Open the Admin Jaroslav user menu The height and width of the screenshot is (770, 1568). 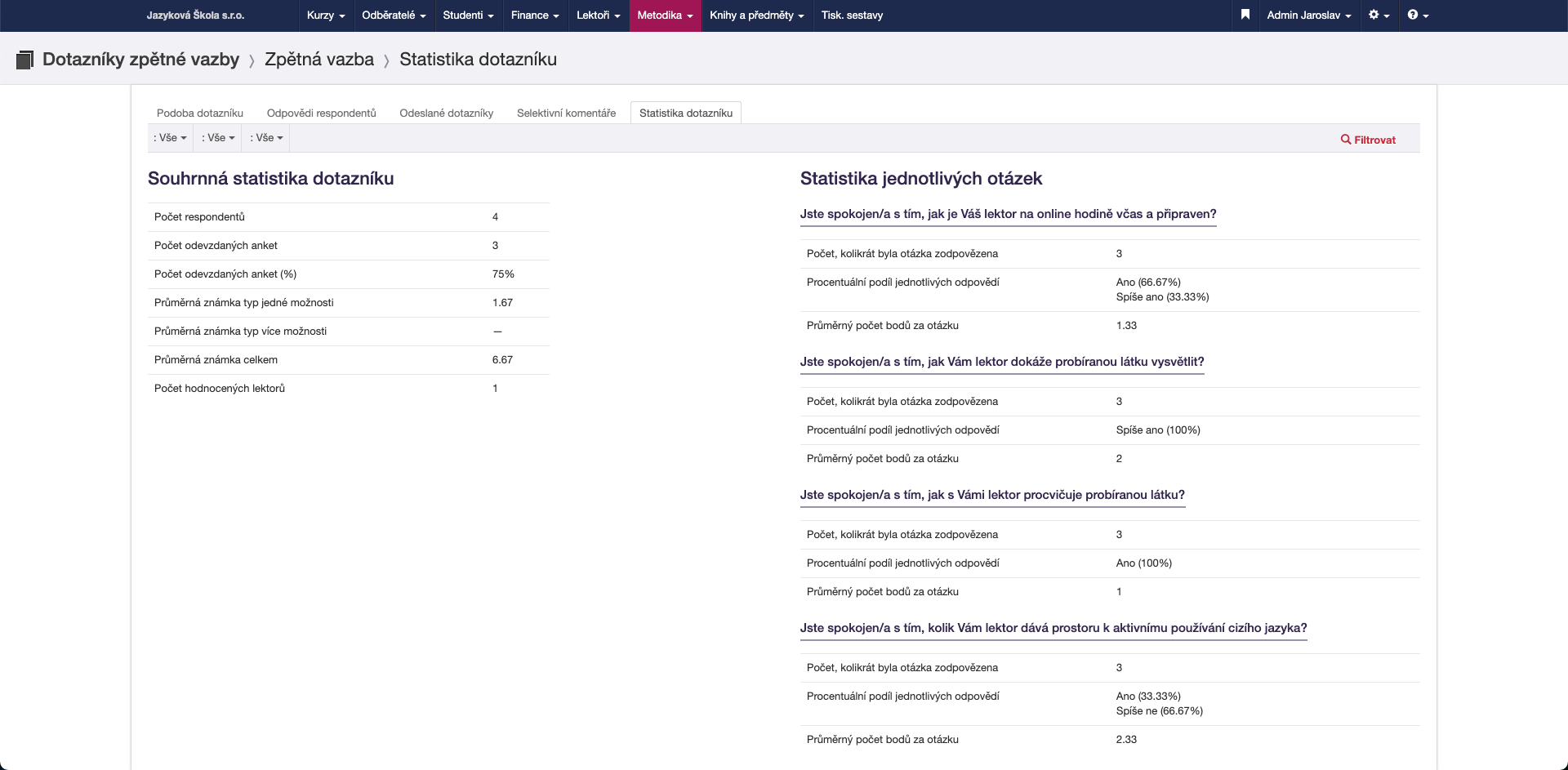tap(1308, 16)
